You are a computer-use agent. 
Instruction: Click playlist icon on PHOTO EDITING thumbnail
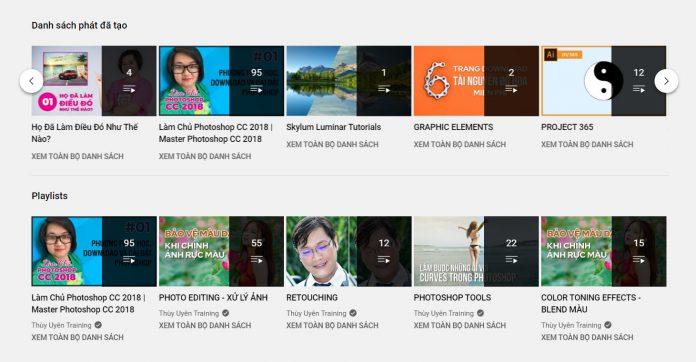(257, 260)
